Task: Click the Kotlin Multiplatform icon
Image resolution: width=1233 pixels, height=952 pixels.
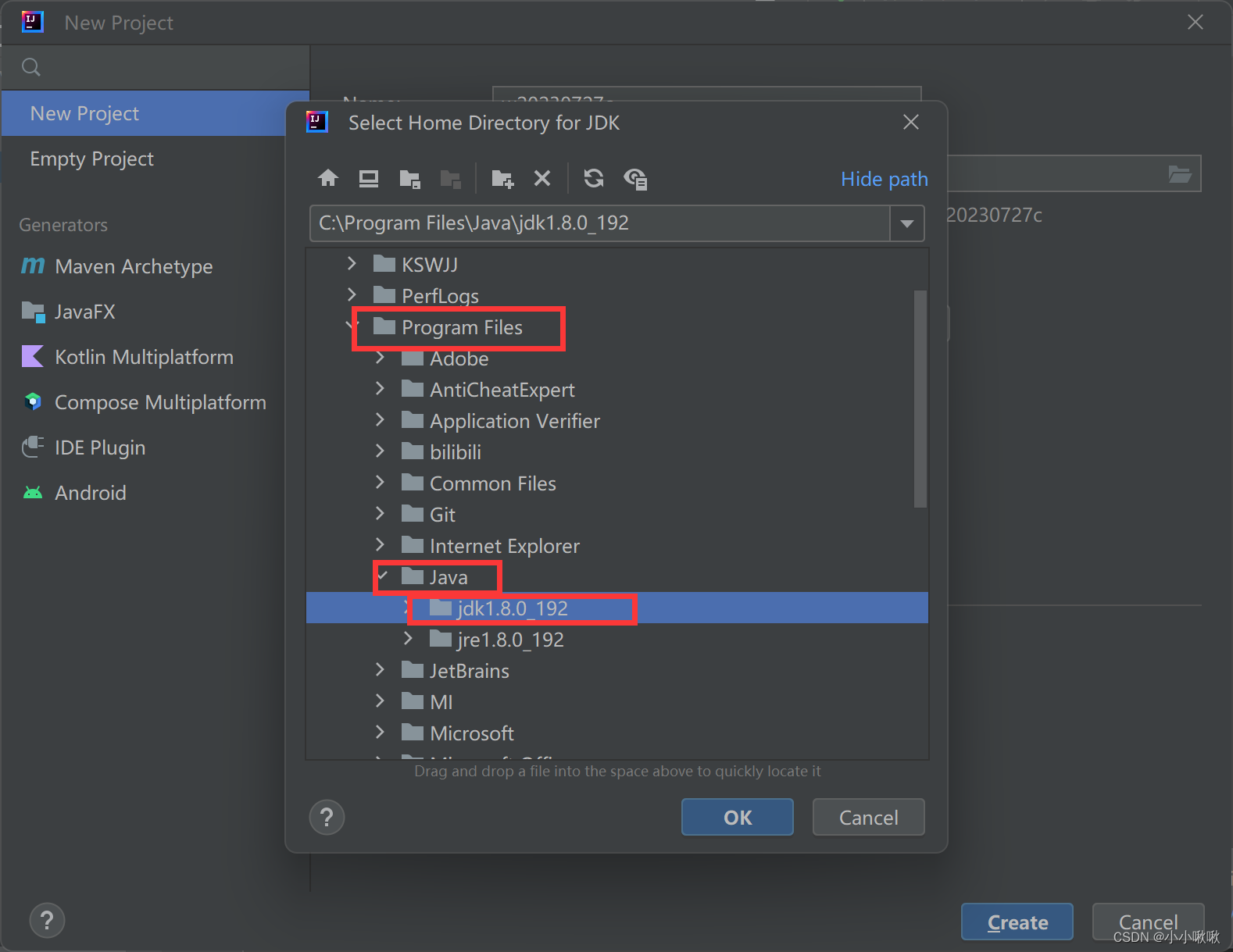Action: click(33, 357)
